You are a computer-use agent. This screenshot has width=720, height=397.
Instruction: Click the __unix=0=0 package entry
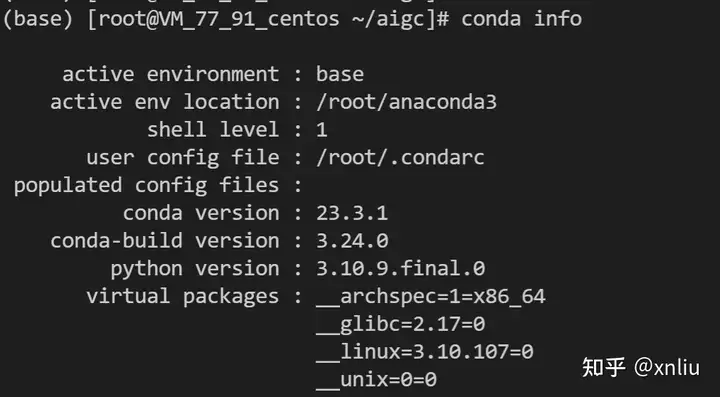coord(377,380)
